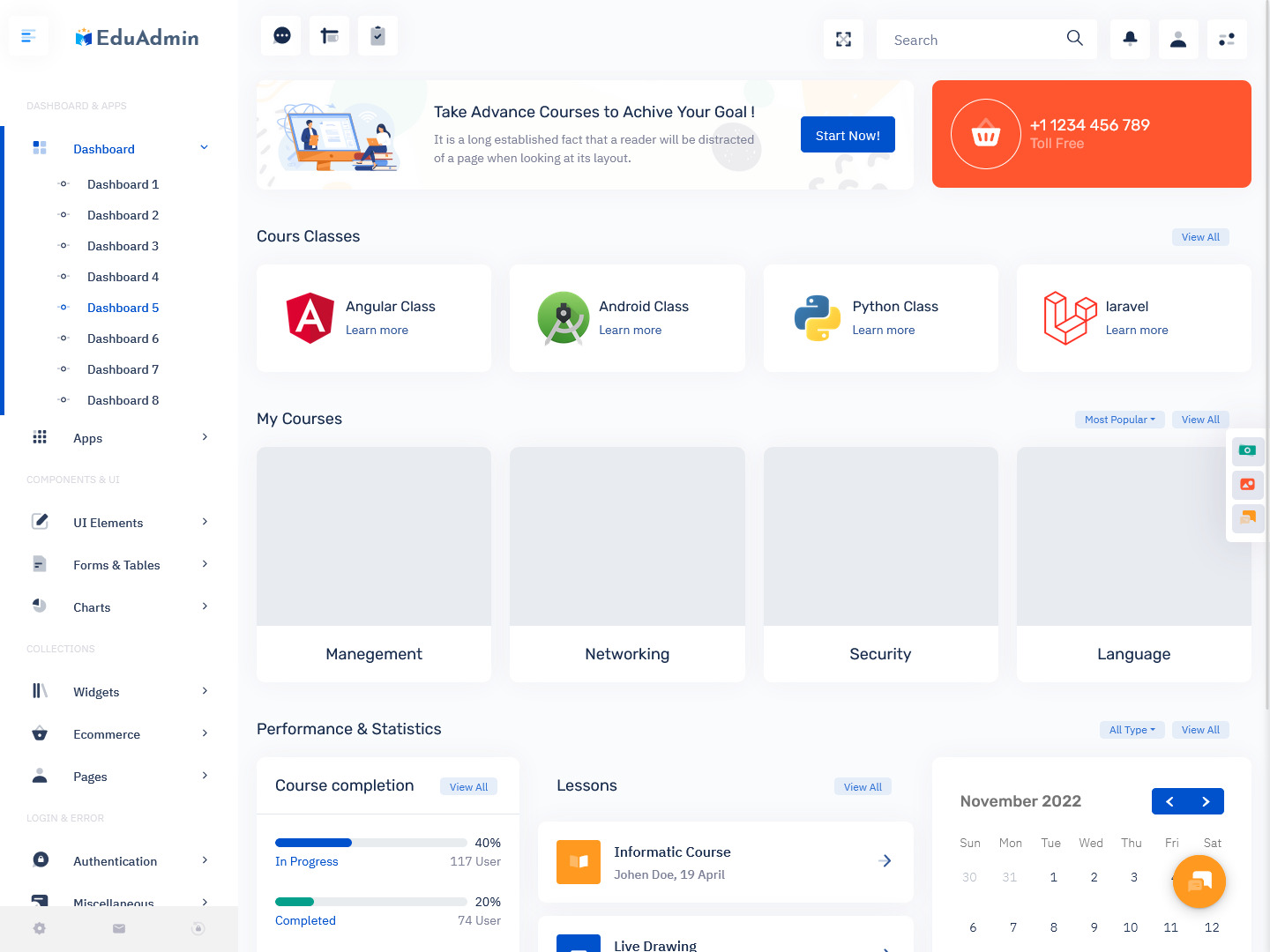Click the orange chat icon on right panel
The width and height of the screenshot is (1270, 952).
[1247, 517]
